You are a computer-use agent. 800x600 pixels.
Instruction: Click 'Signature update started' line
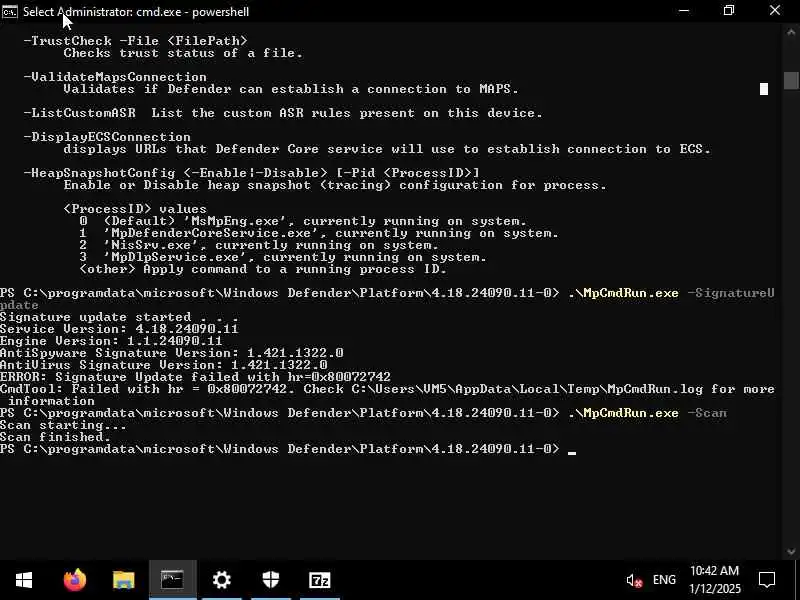(119, 317)
